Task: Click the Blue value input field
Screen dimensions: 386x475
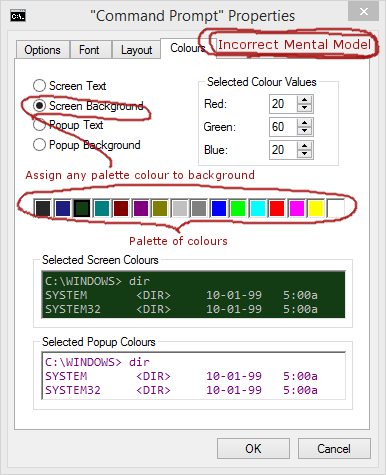Action: point(283,150)
